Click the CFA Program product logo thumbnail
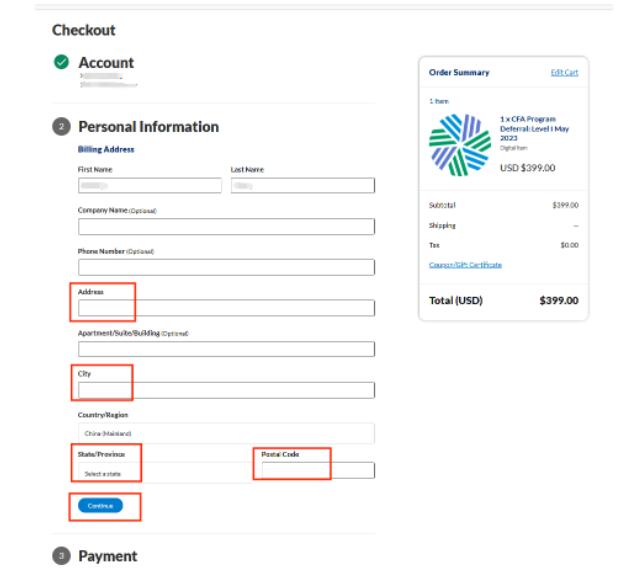This screenshot has width=624, height=585. point(458,144)
